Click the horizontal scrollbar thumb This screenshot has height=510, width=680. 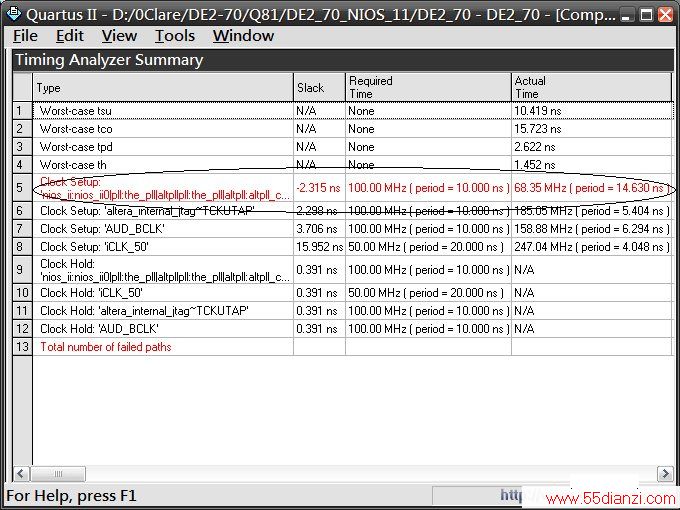tap(58, 473)
